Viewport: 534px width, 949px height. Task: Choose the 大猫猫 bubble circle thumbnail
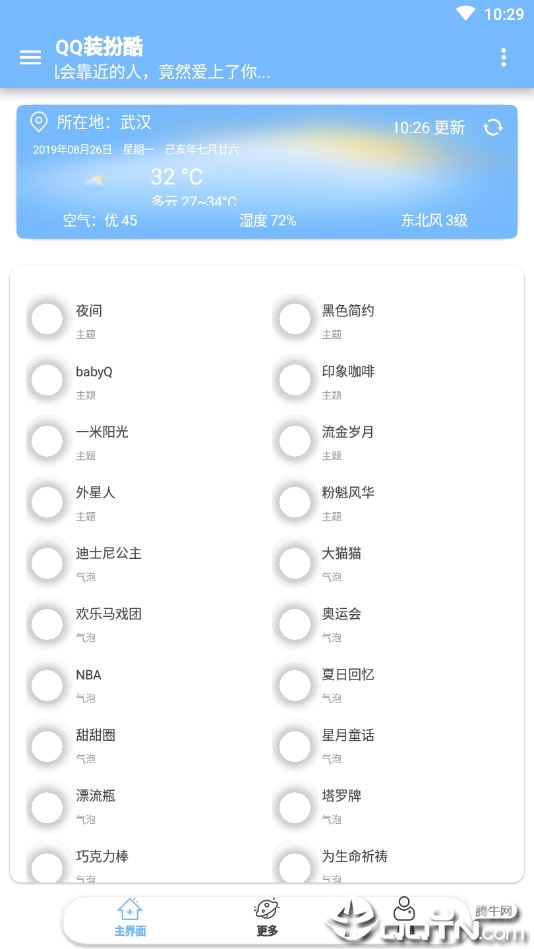point(294,561)
